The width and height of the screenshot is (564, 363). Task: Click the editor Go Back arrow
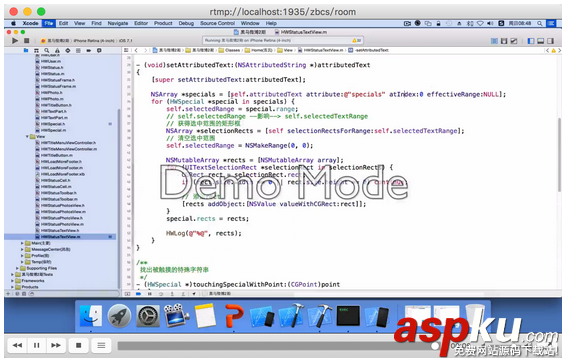136,50
